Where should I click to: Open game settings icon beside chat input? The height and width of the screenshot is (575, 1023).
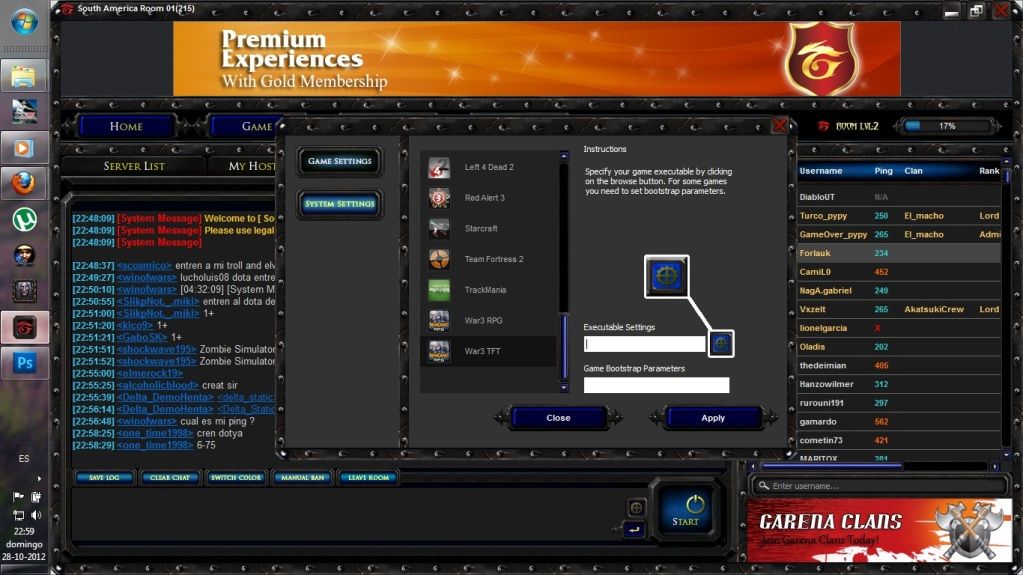pyautogui.click(x=636, y=507)
